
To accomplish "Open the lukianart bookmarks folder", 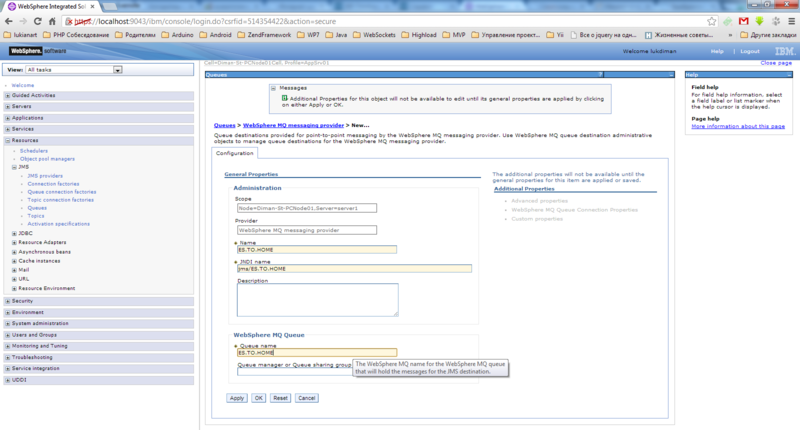I will coord(20,35).
